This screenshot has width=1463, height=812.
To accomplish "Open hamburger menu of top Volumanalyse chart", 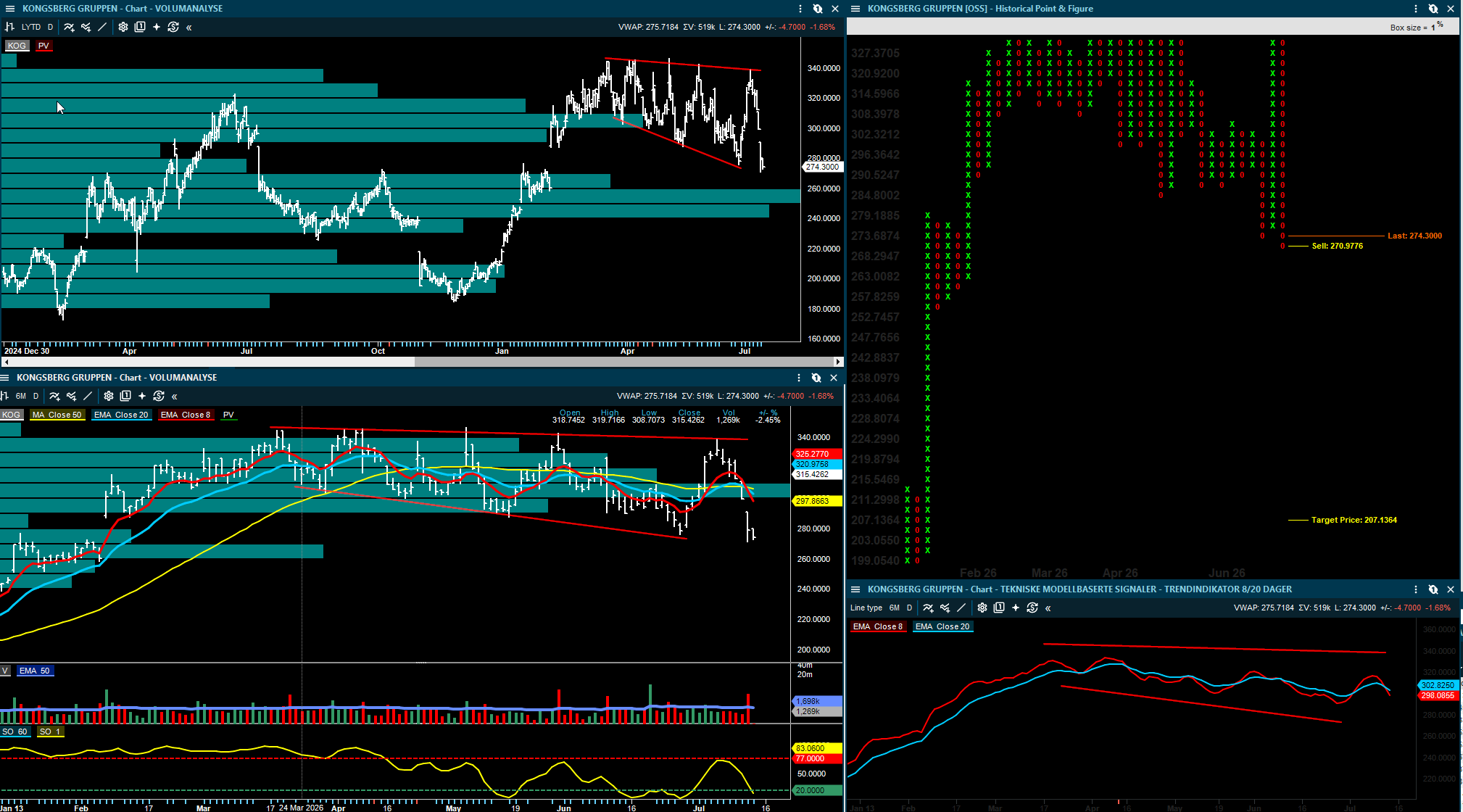I will 9,9.
